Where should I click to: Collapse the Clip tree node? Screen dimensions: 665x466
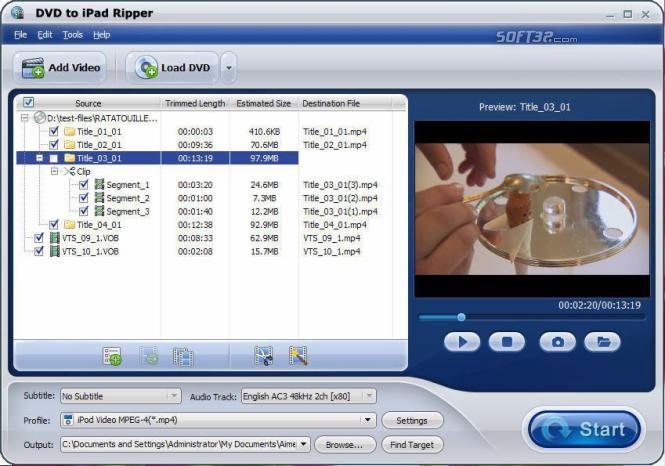coord(54,171)
